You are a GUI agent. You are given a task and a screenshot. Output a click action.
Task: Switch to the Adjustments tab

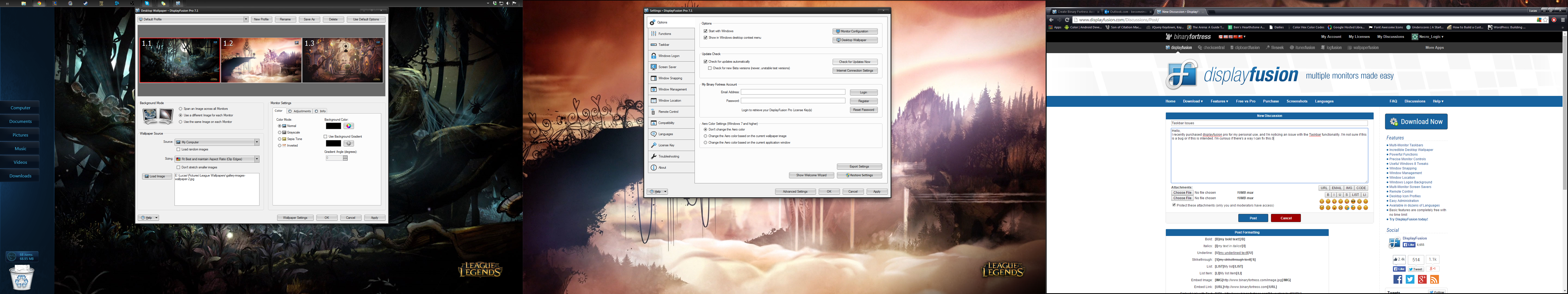(299, 111)
